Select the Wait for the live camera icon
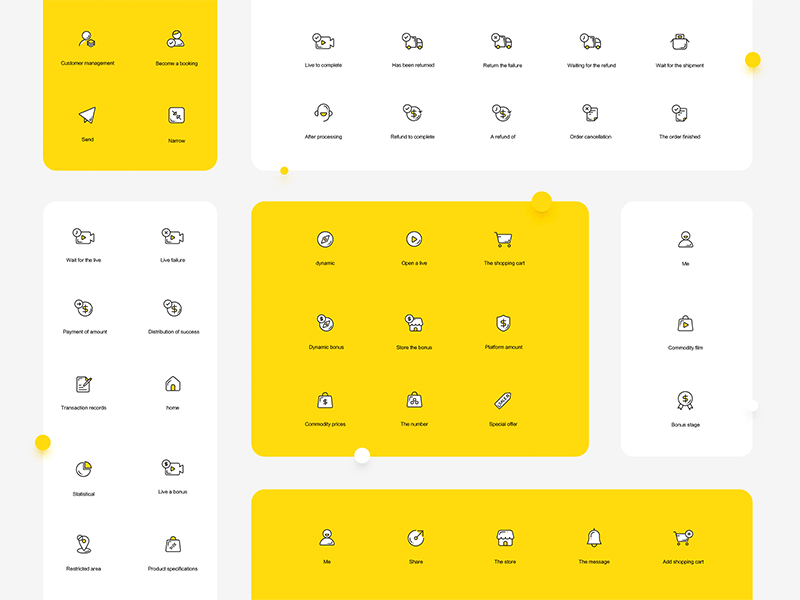This screenshot has height=600, width=800. [83, 237]
